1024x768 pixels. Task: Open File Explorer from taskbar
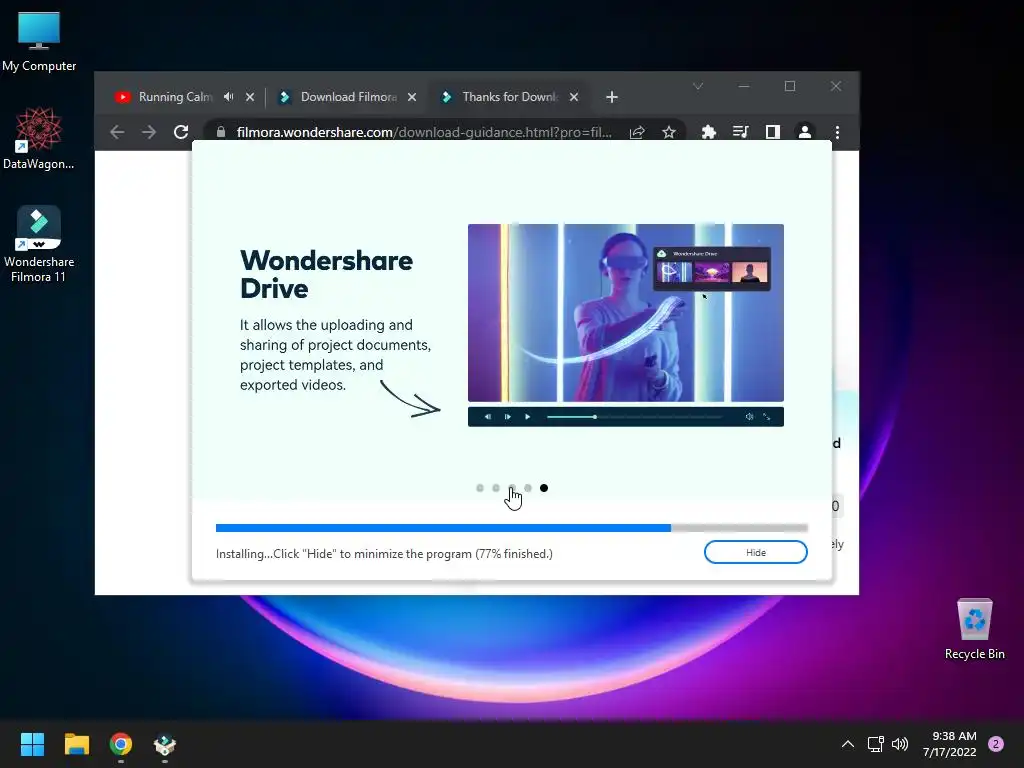click(76, 744)
